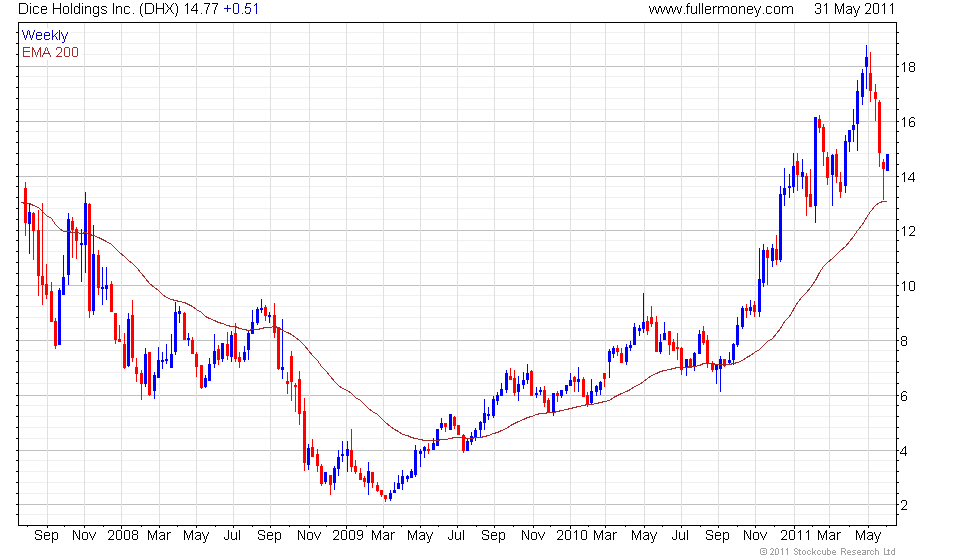
Task: Click the 2010 year label on time axis
Action: pos(572,536)
